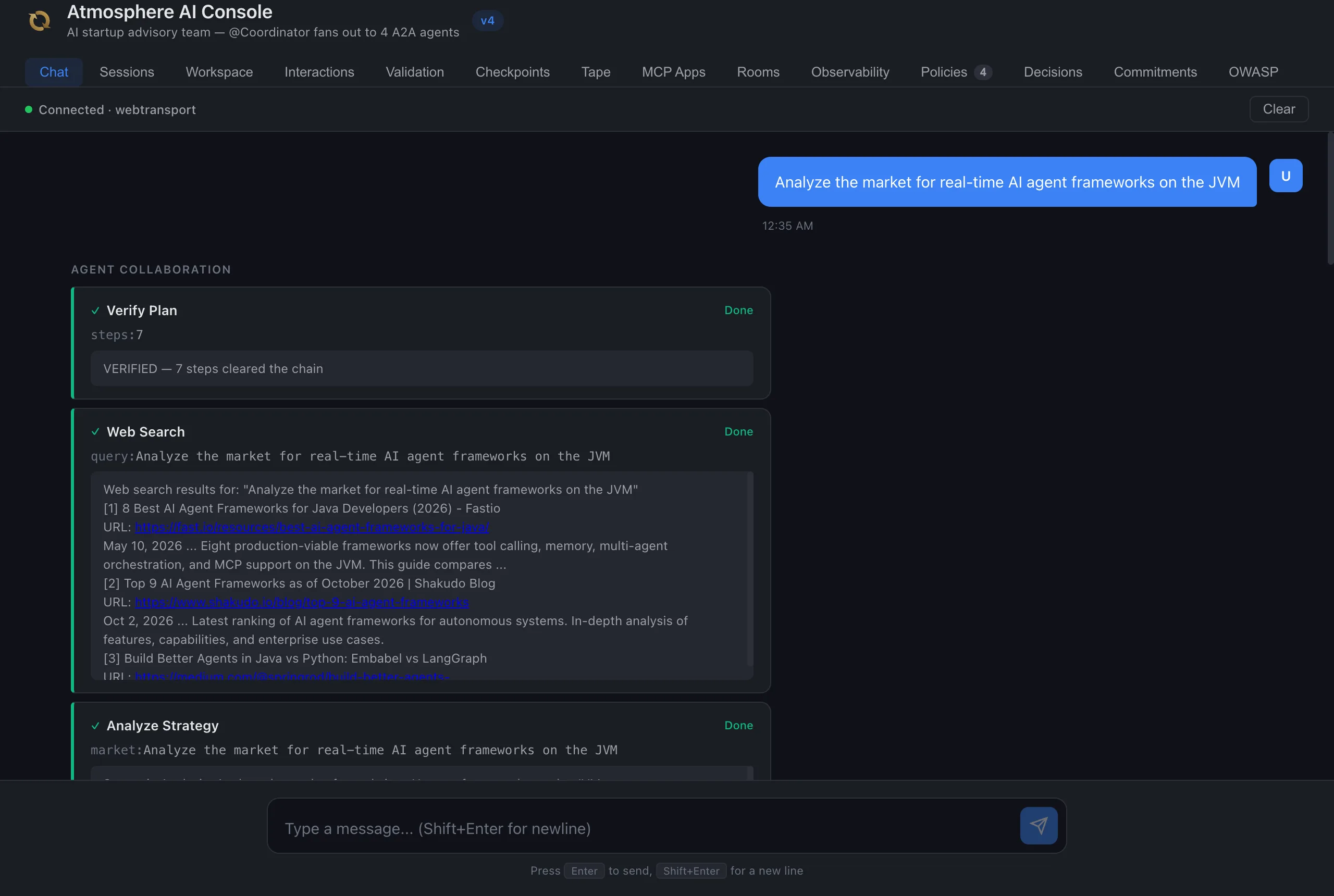
Task: Open the fast.io frameworks URL link
Action: pyautogui.click(x=312, y=527)
